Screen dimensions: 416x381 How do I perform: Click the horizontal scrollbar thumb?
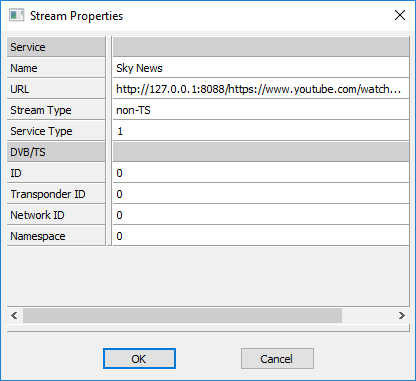(x=182, y=315)
